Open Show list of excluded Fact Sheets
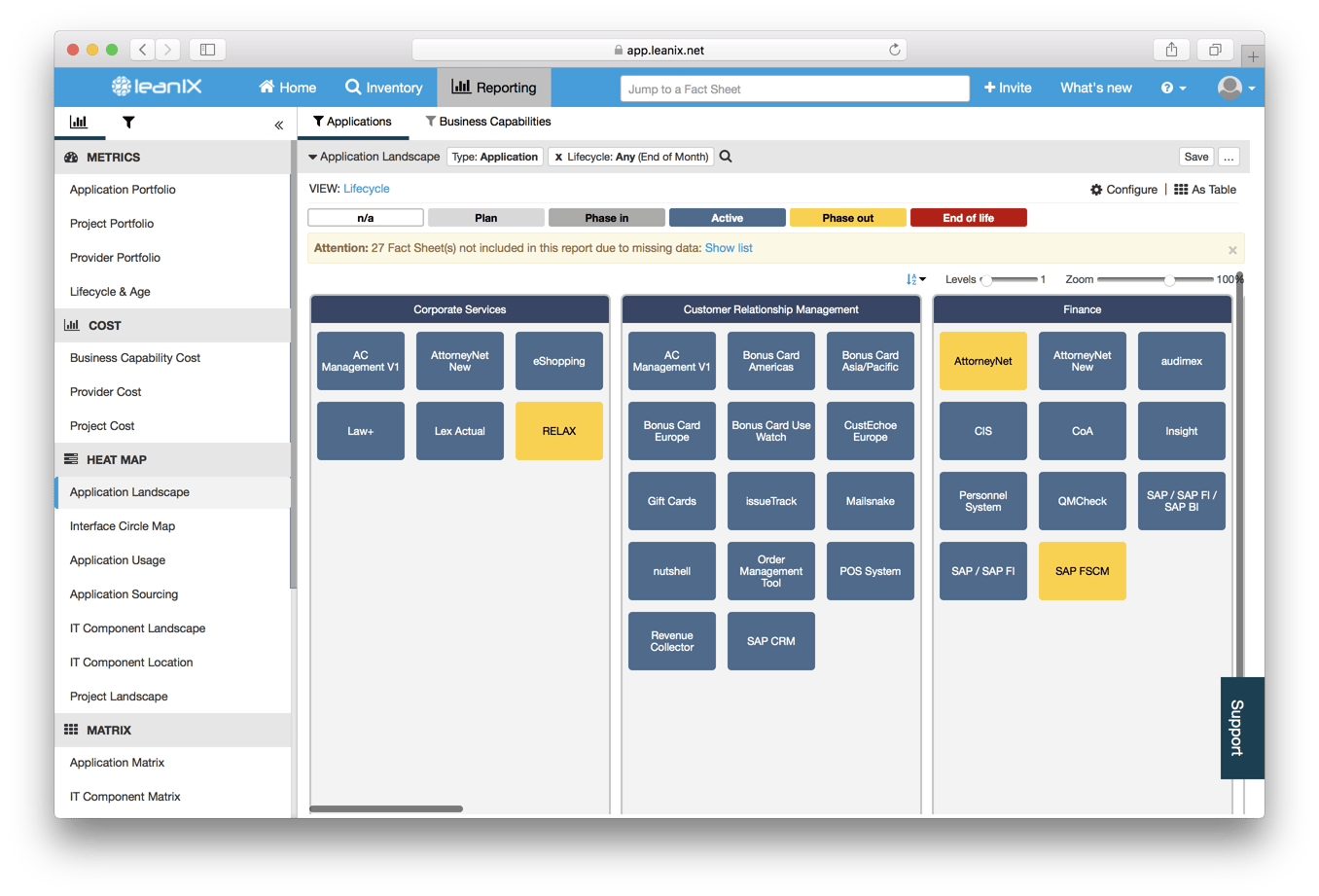This screenshot has height=896, width=1319. [728, 248]
